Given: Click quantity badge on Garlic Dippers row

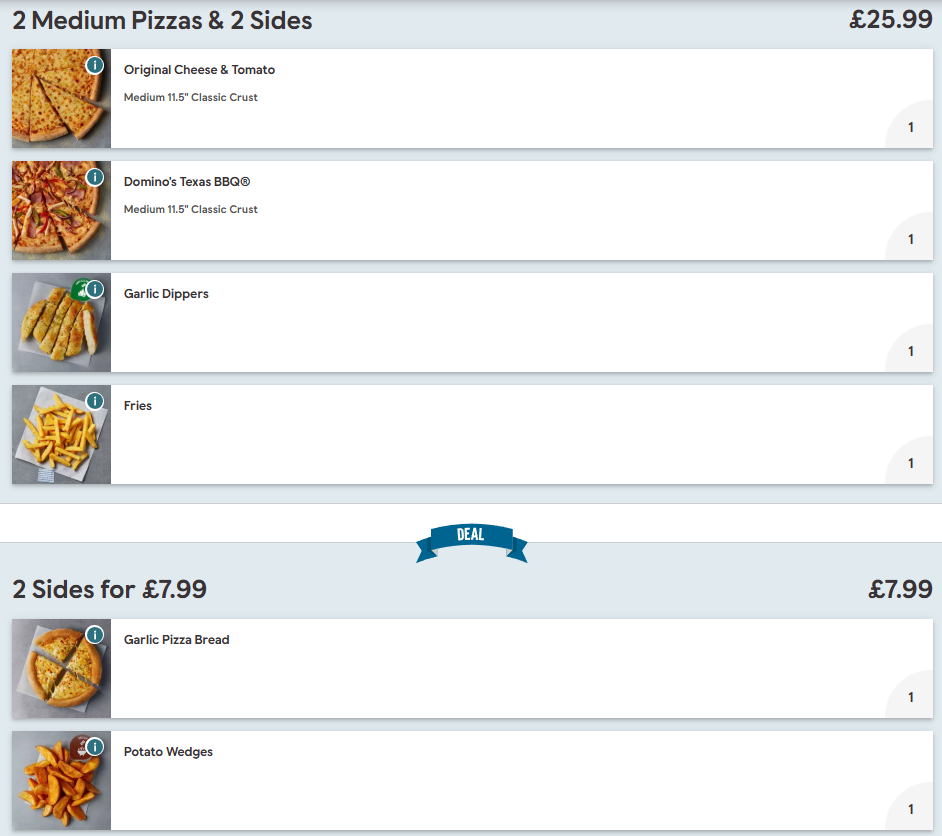Looking at the screenshot, I should (x=911, y=351).
